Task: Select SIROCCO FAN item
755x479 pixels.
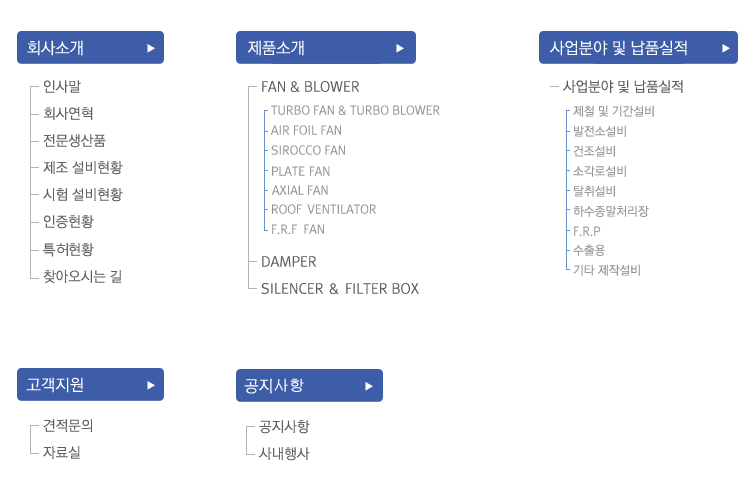Action: point(308,151)
